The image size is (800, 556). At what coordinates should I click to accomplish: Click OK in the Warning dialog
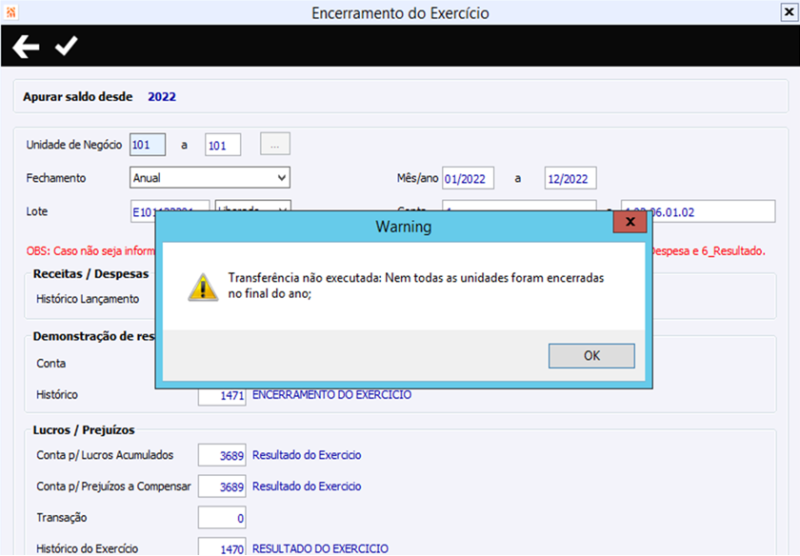click(x=591, y=356)
